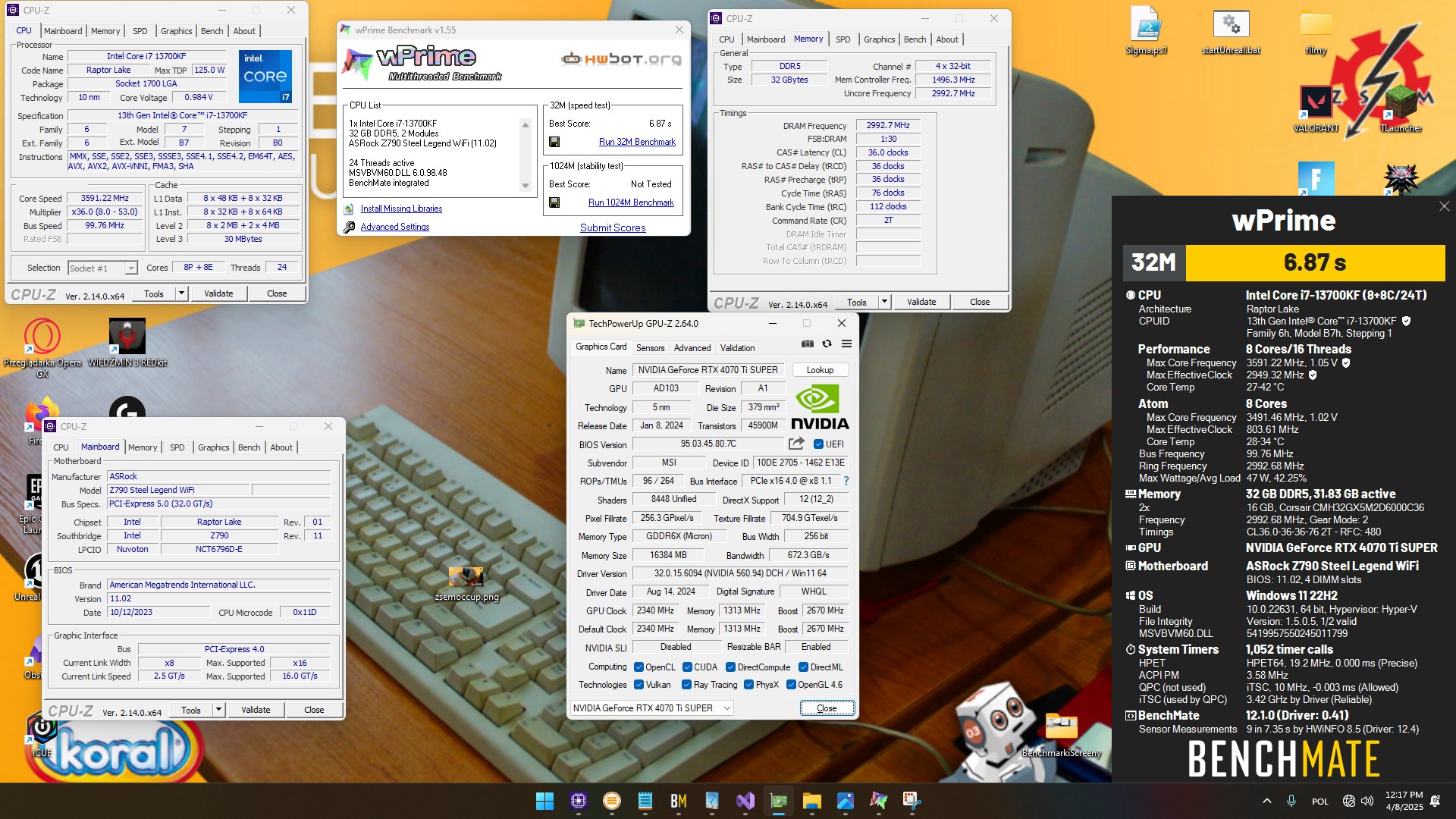
Task: Toggle Ray Tracing checkbox
Action: click(686, 685)
